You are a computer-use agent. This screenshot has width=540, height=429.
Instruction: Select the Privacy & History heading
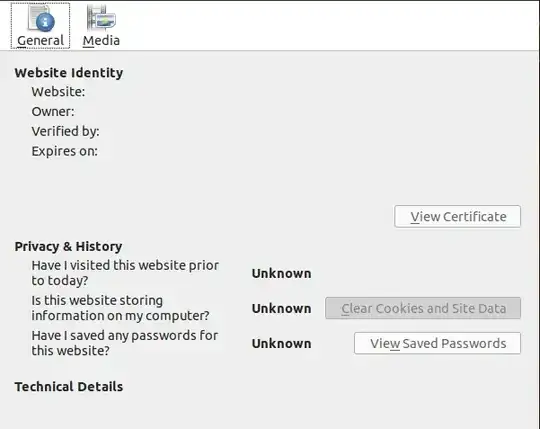pos(68,247)
